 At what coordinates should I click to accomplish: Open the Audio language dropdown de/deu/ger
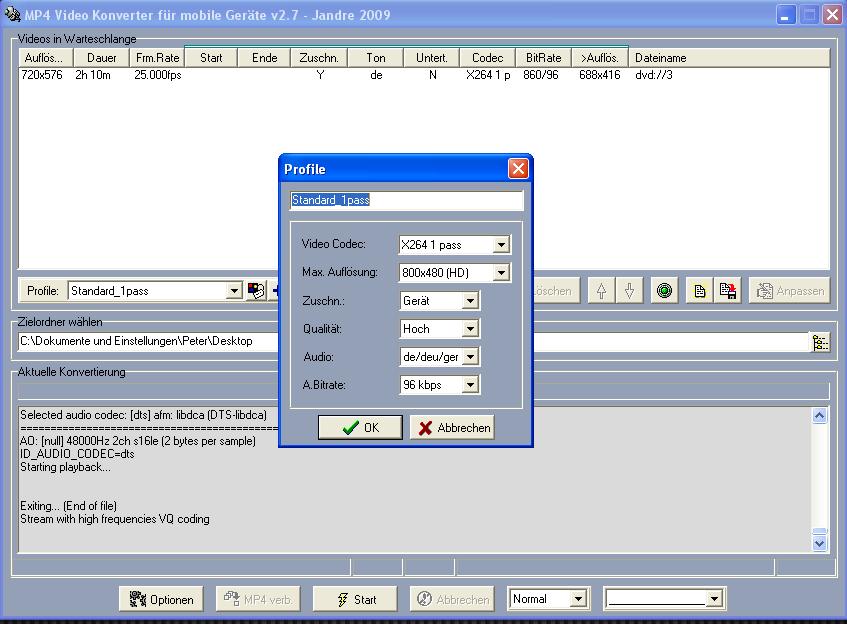470,357
